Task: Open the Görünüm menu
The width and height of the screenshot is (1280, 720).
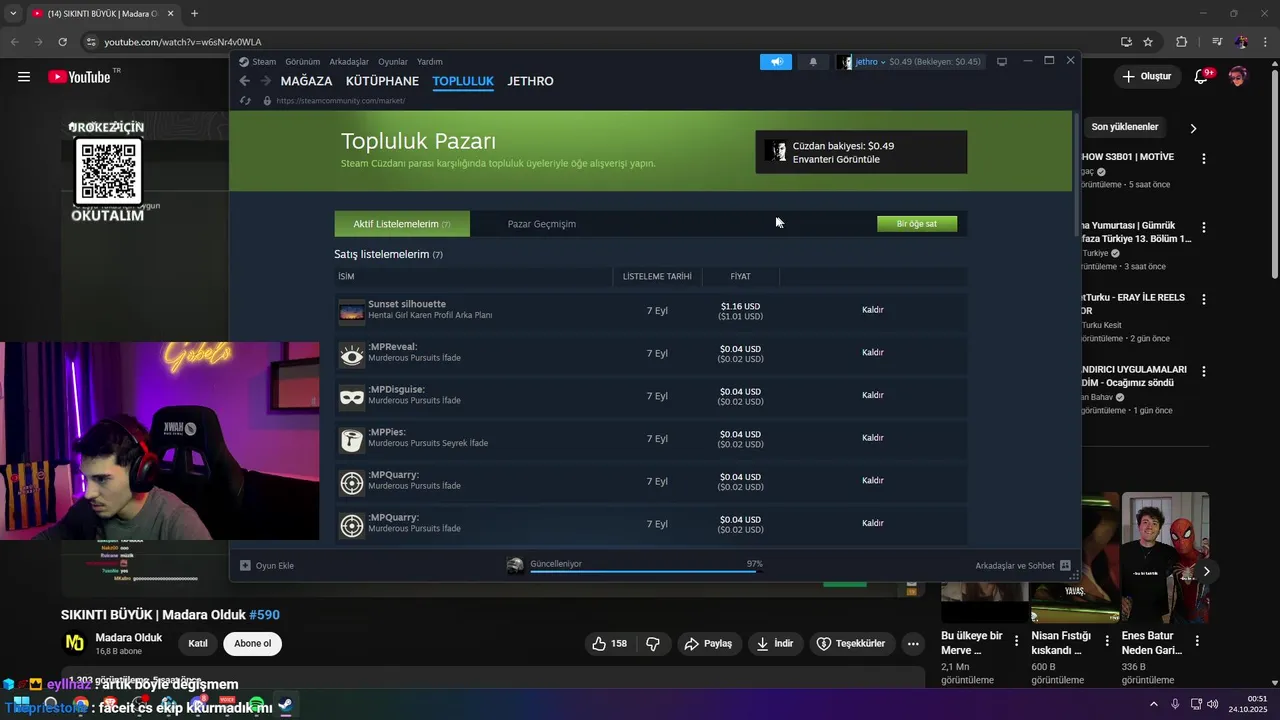Action: pyautogui.click(x=303, y=62)
